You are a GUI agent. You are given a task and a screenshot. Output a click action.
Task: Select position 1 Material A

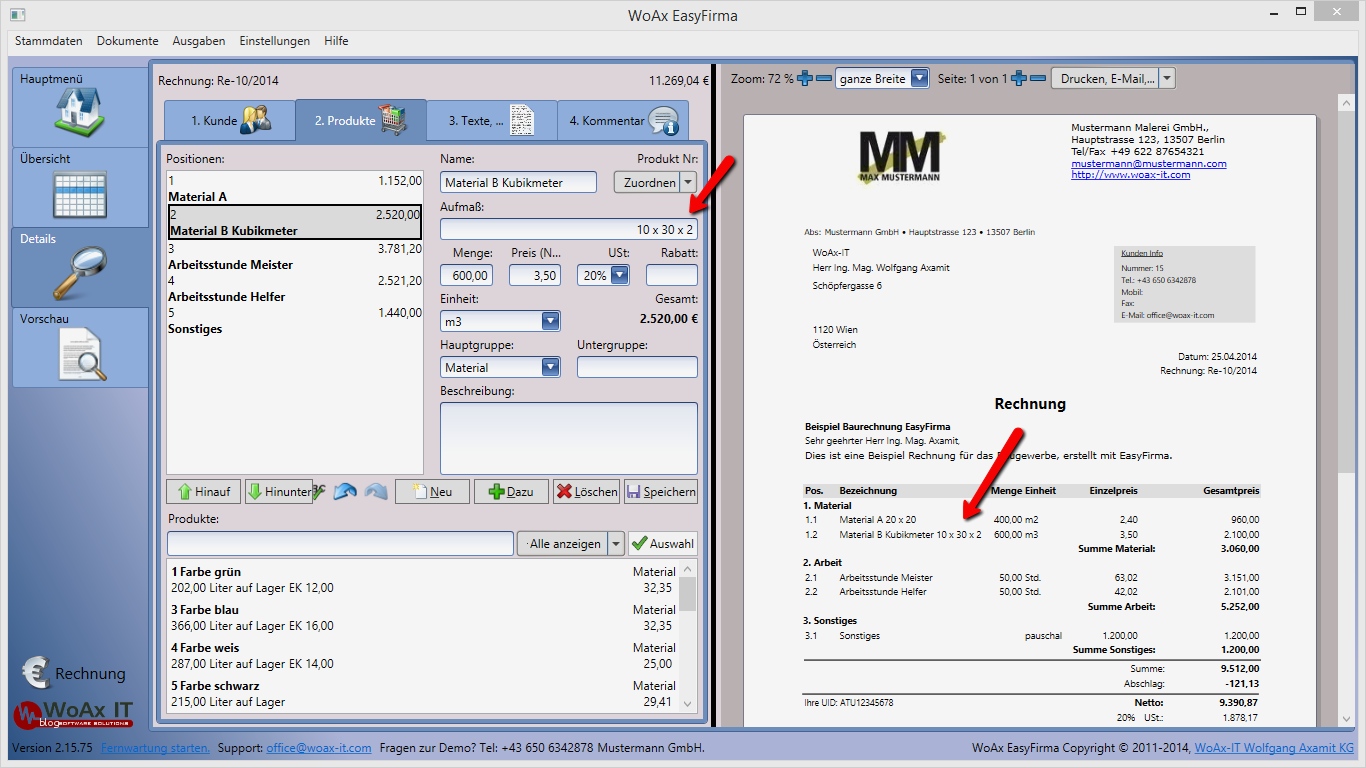[x=295, y=189]
